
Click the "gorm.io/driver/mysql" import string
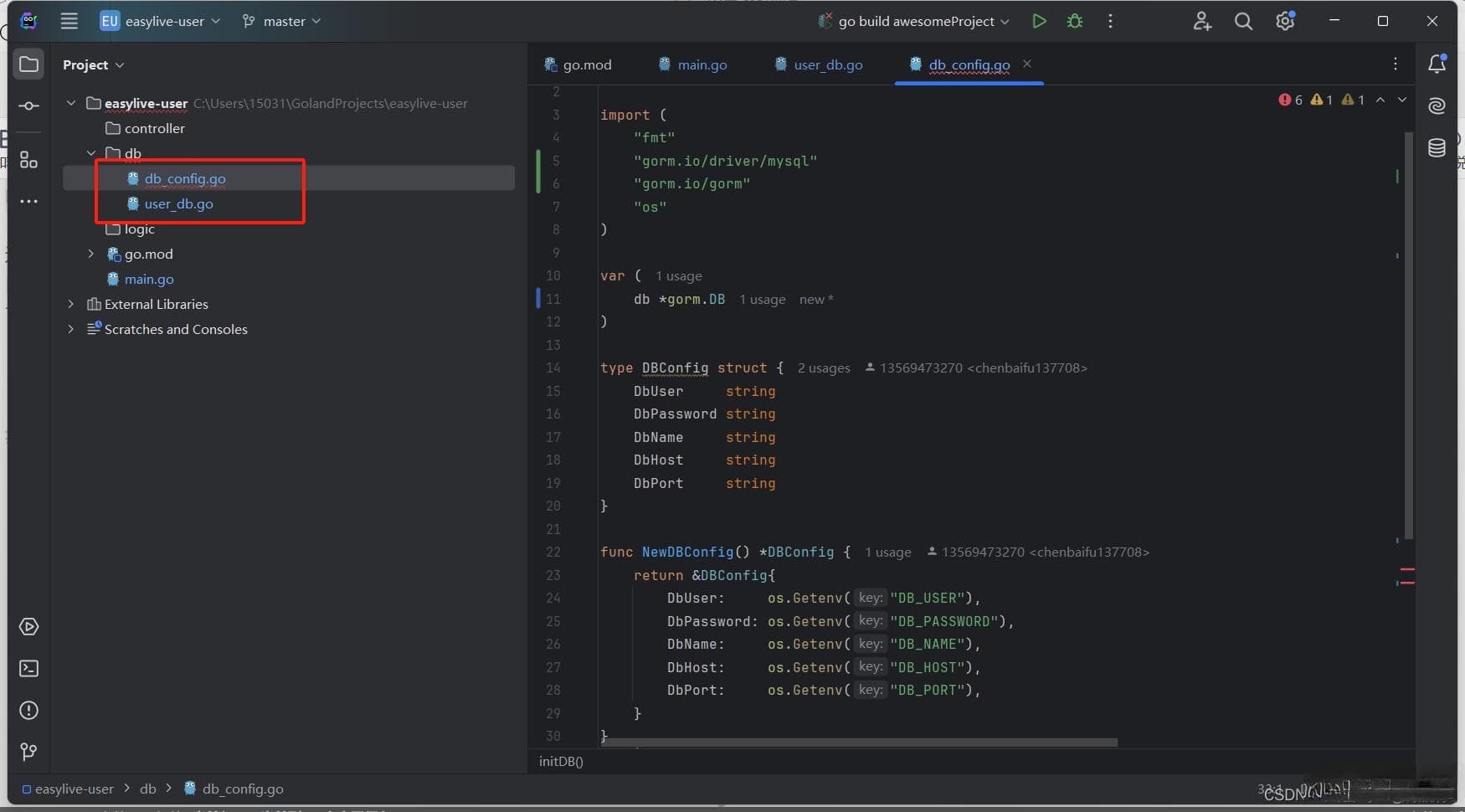(725, 161)
